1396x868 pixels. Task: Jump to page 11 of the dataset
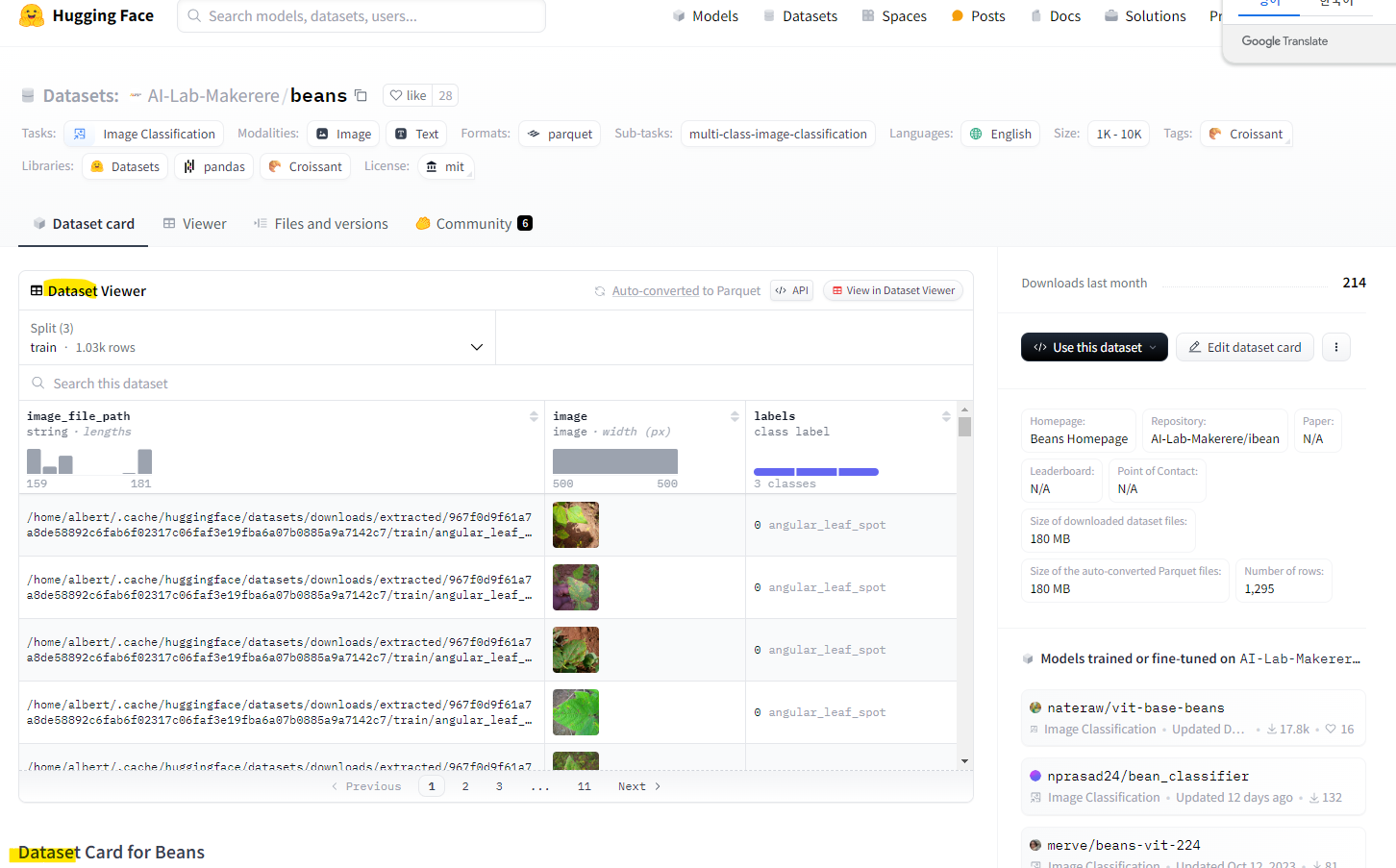click(x=584, y=786)
